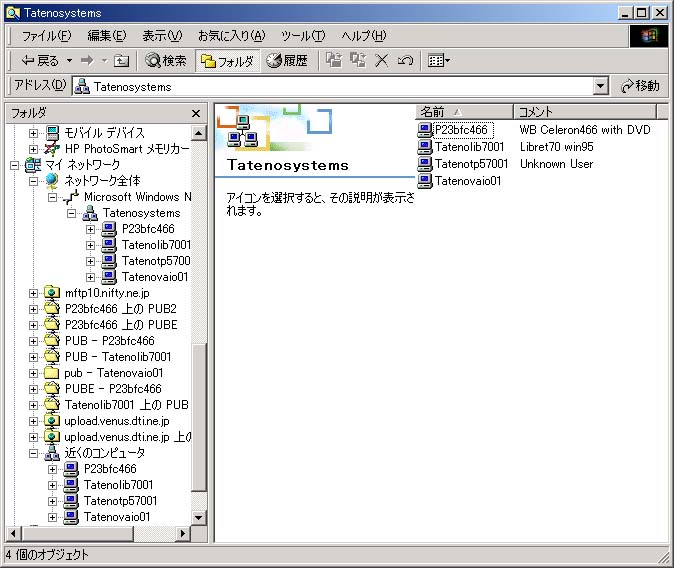Collapse the Tatenosystems tree node
Screen dimensions: 674x568
(72, 213)
